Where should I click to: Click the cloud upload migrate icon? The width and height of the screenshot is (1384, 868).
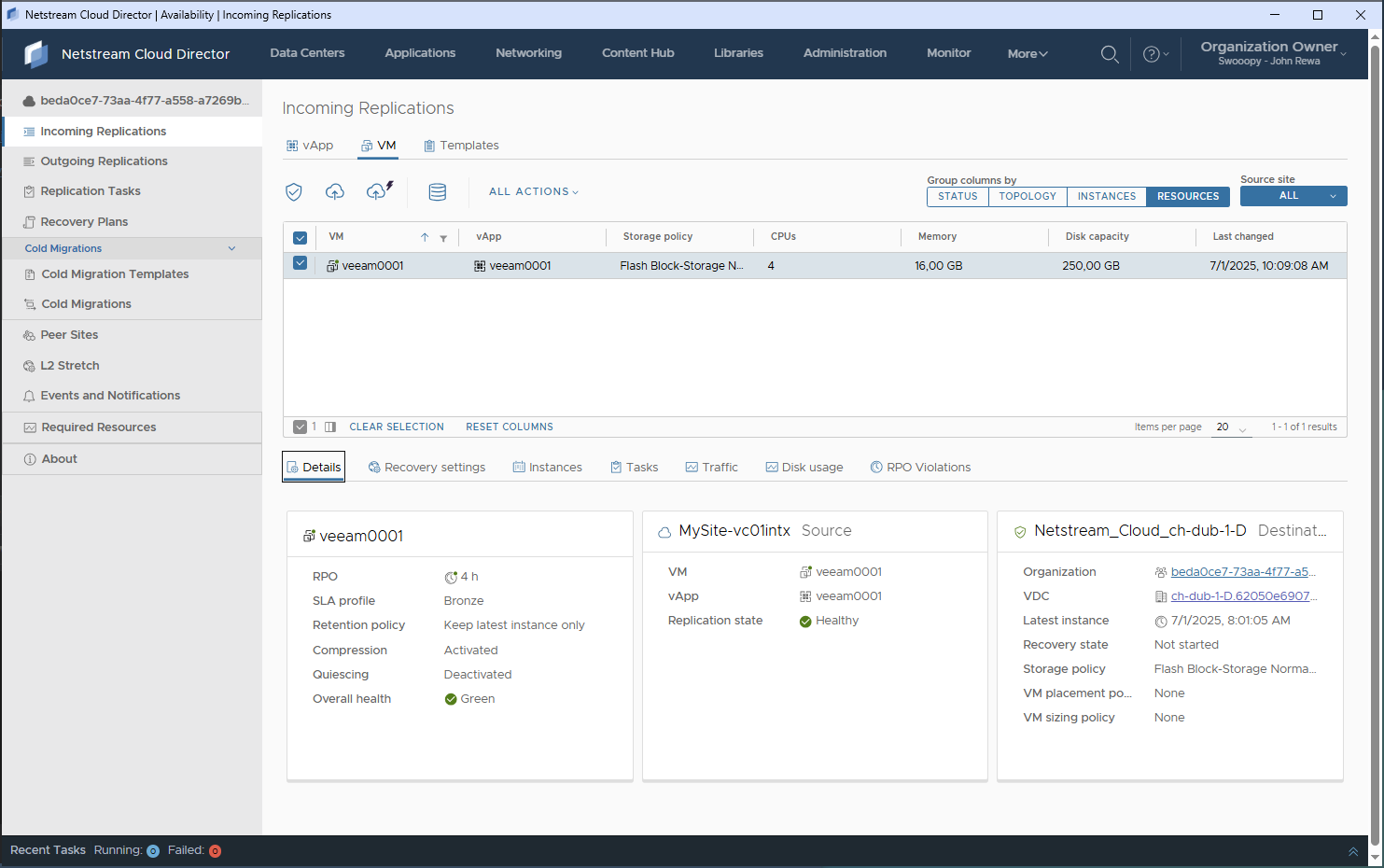(x=335, y=191)
